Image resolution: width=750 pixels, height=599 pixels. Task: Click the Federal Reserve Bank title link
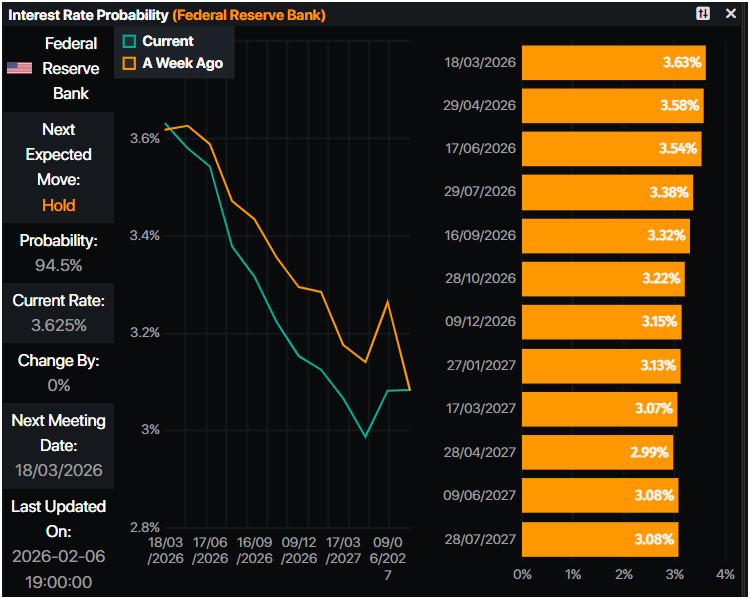pos(249,15)
